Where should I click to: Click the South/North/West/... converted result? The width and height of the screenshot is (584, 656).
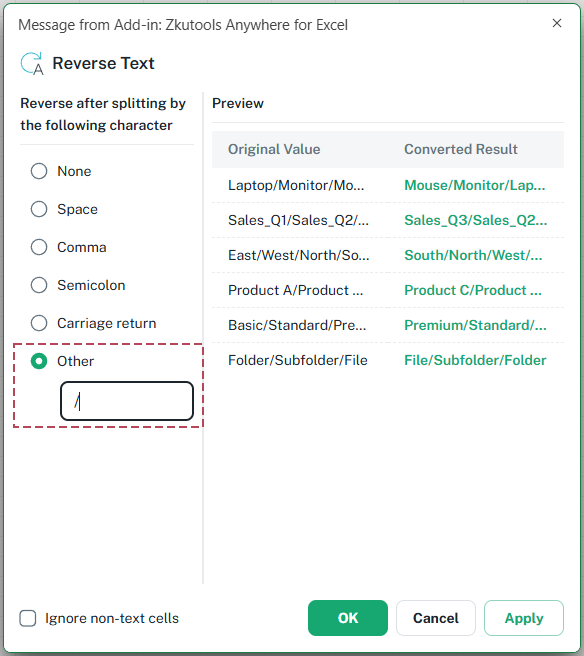473,255
